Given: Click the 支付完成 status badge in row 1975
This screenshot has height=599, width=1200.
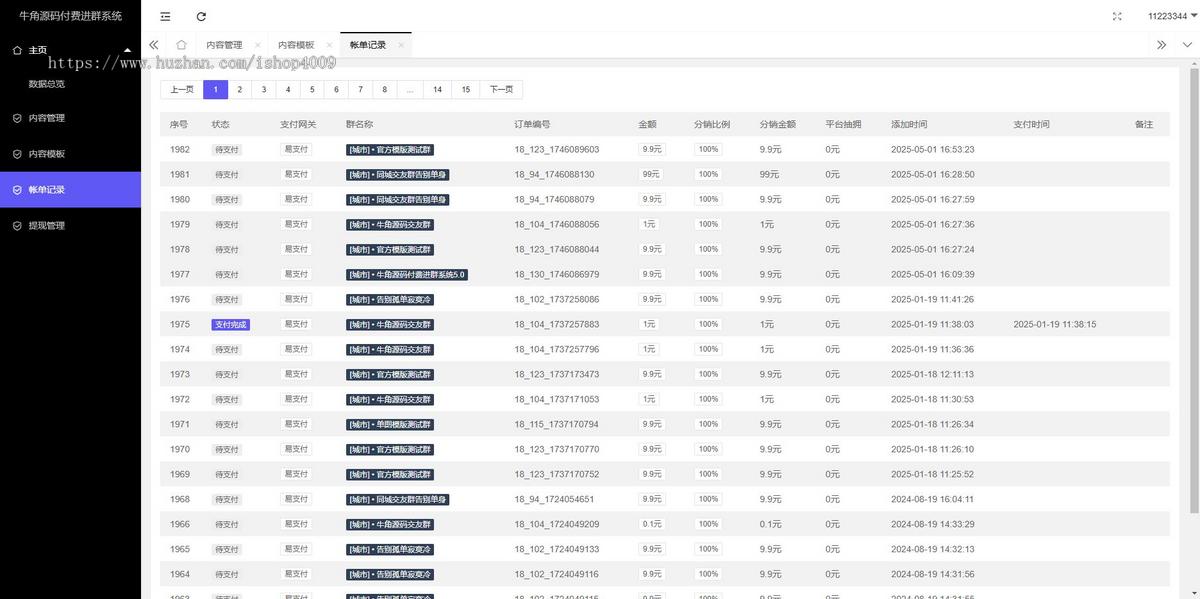Looking at the screenshot, I should pos(230,325).
